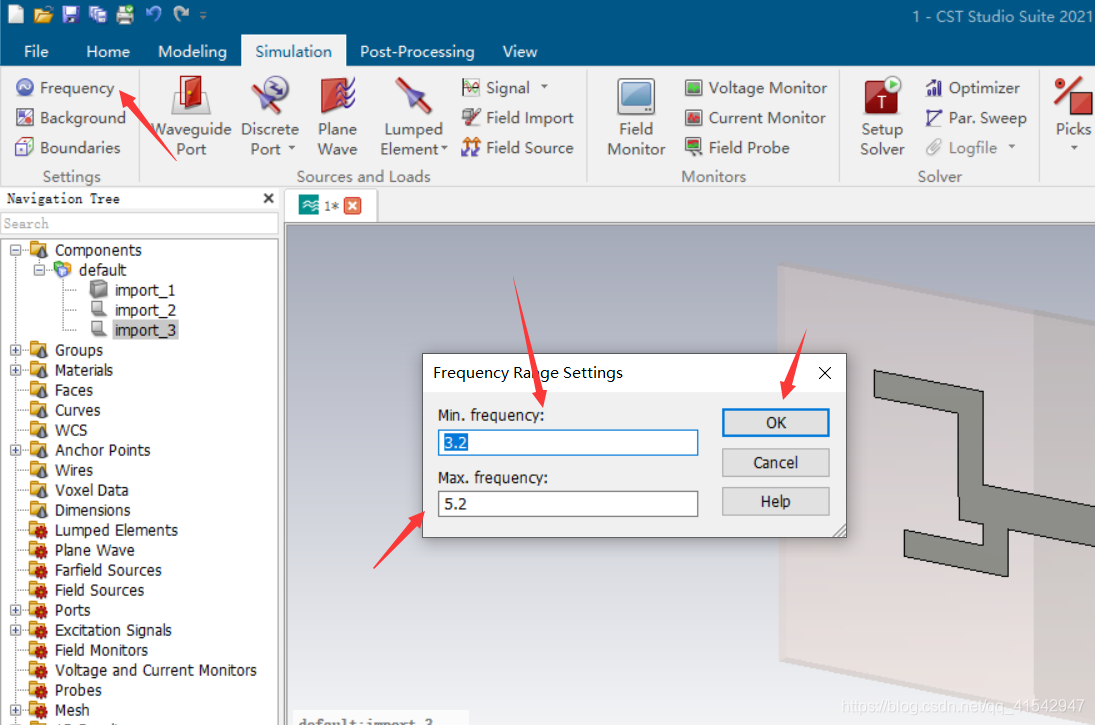Switch to the Simulation tab
This screenshot has height=725, width=1095.
(x=293, y=52)
